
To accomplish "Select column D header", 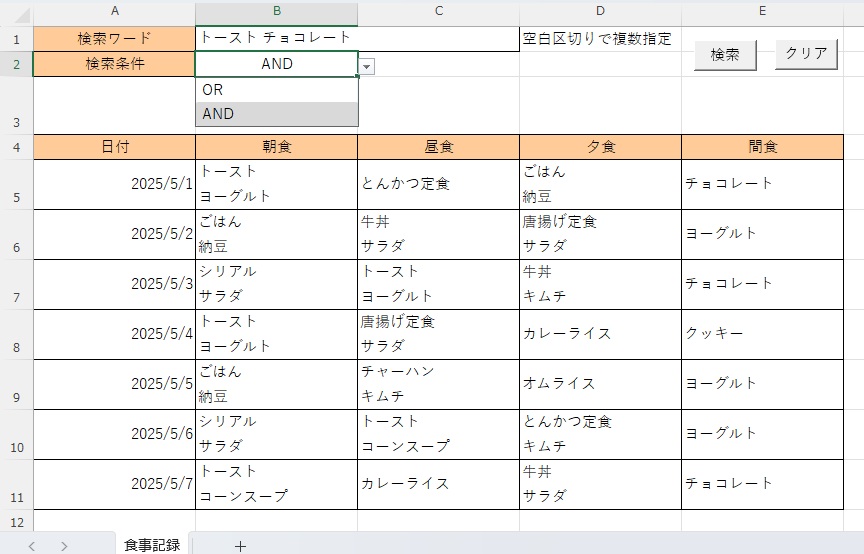I will 601,11.
